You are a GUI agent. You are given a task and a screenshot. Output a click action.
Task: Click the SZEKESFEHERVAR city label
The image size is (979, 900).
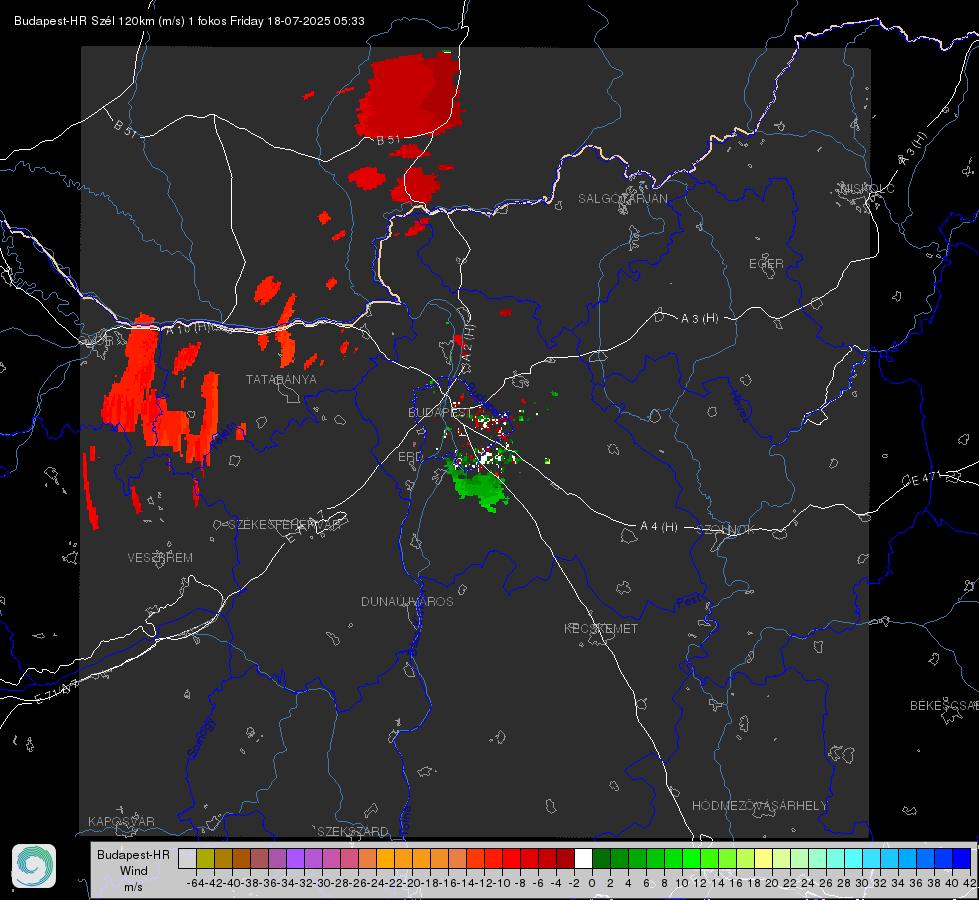click(284, 525)
